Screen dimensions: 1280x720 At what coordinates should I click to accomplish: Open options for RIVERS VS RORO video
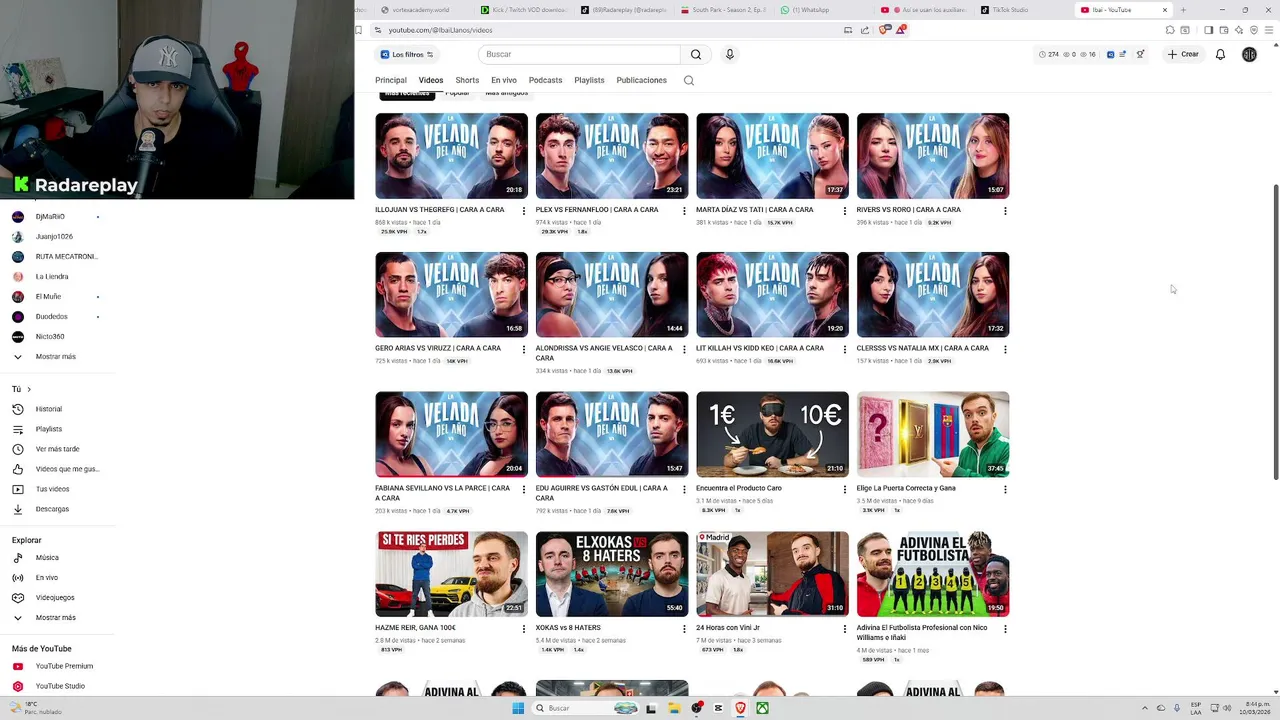point(1005,211)
